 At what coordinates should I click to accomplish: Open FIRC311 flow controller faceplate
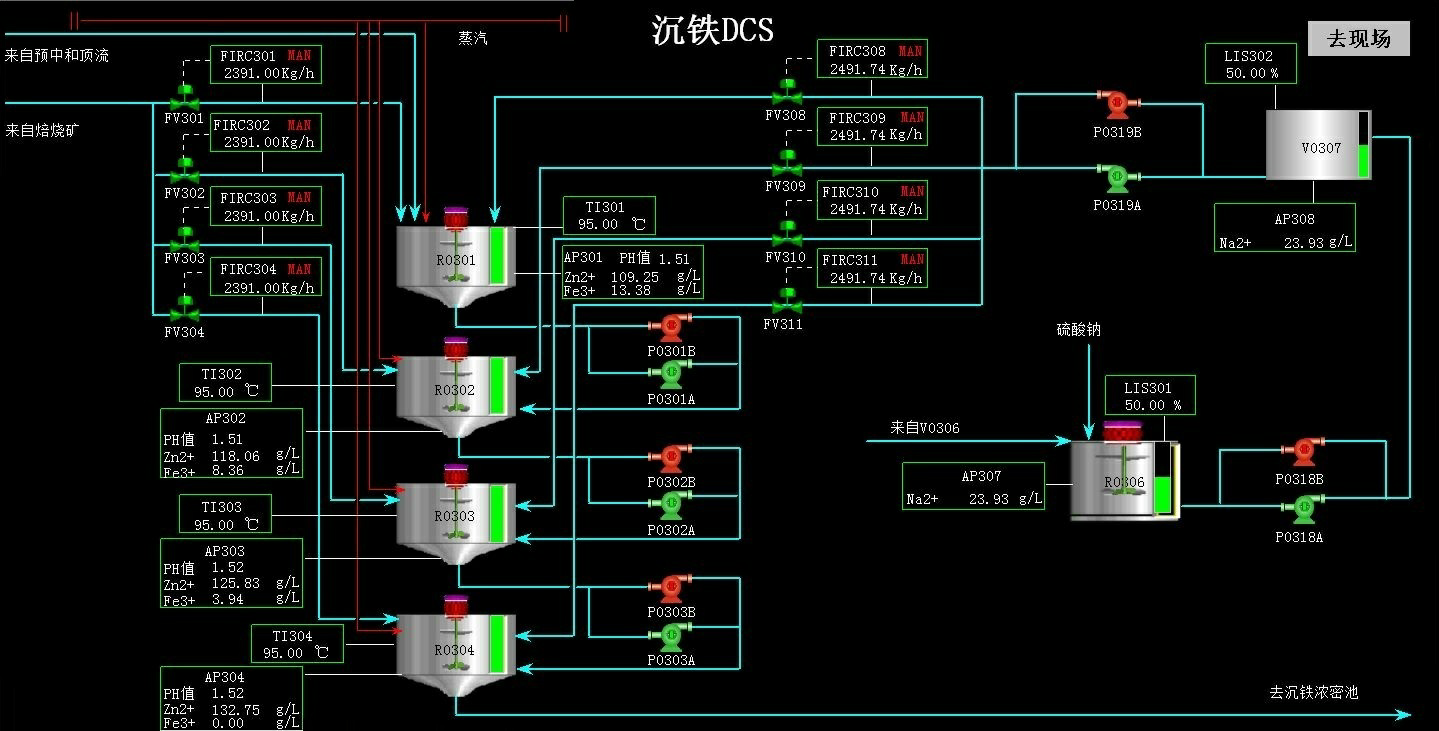[x=871, y=268]
